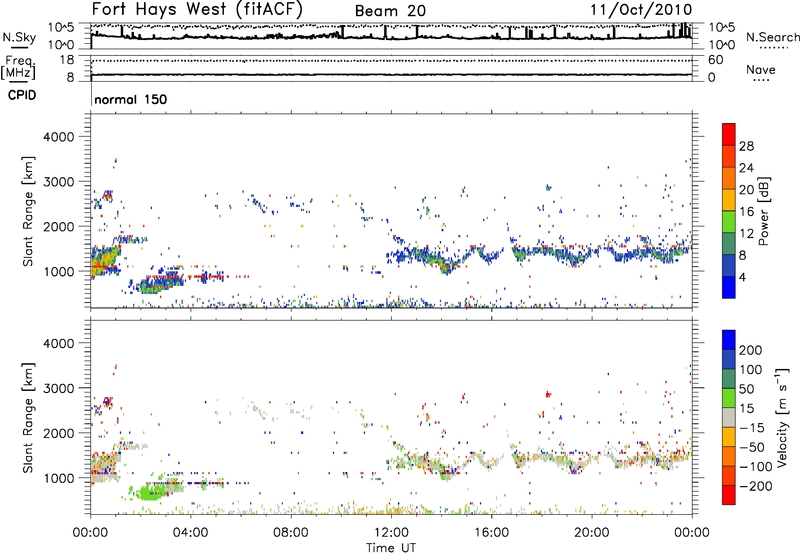Click the 'Time UT' axis label
The width and height of the screenshot is (800, 554).
coord(391,548)
